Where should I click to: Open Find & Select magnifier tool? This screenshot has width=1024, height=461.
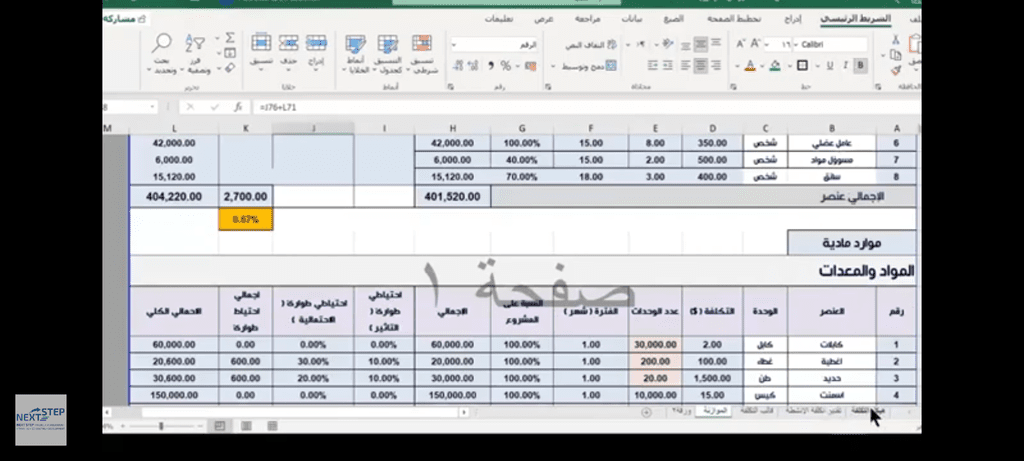(x=161, y=54)
